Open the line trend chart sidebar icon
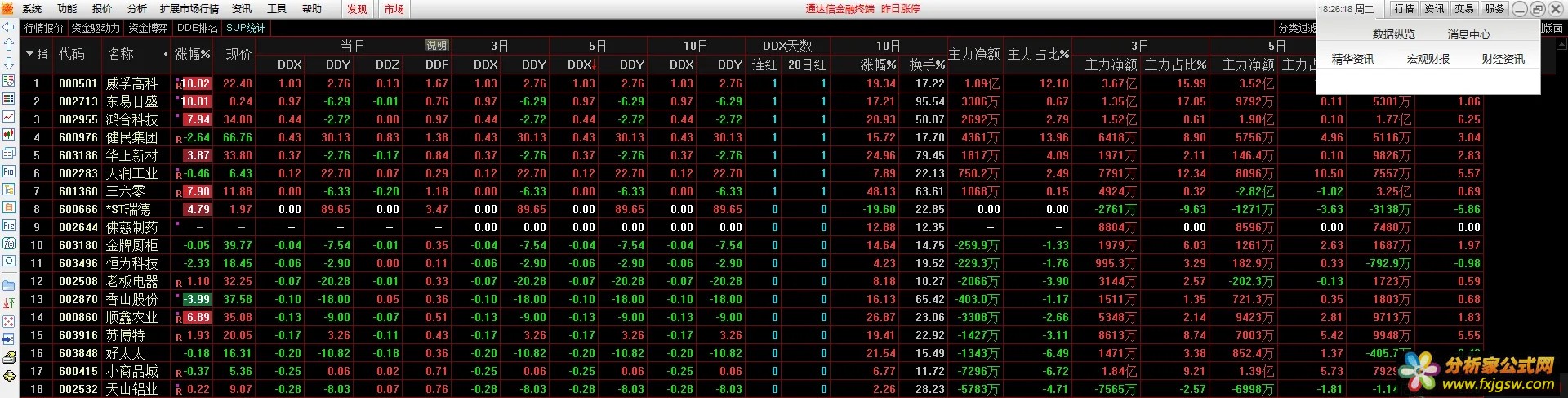The height and width of the screenshot is (398, 1568). tap(9, 117)
